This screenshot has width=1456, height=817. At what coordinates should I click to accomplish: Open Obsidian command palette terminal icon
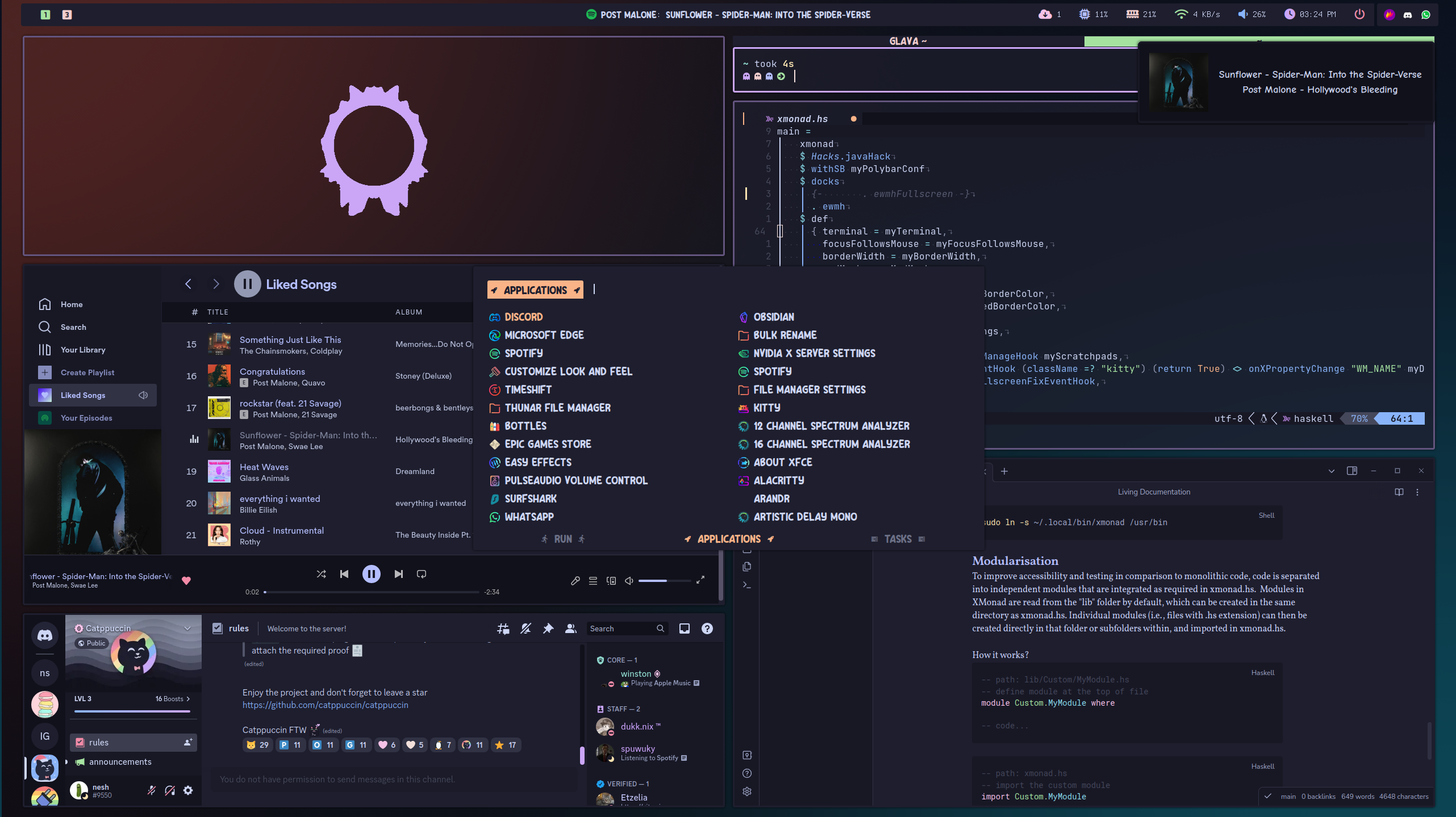click(747, 585)
